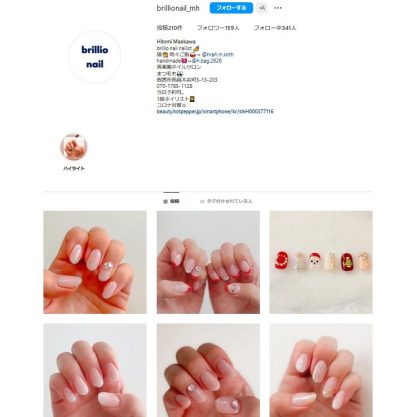
Task: Open the beauty.hotpepper.jp profile link
Action: coord(215,111)
